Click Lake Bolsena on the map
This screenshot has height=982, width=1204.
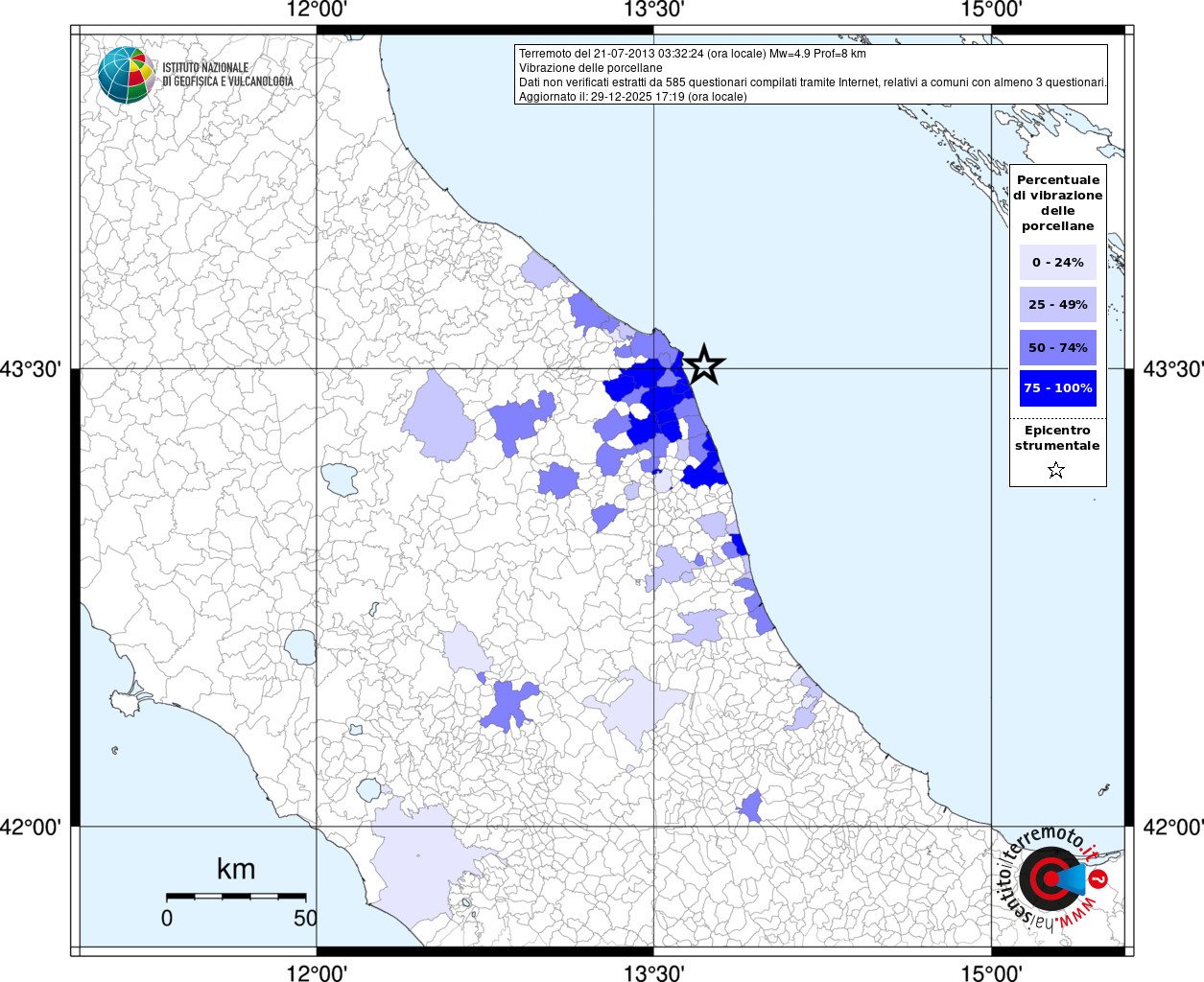(x=300, y=647)
